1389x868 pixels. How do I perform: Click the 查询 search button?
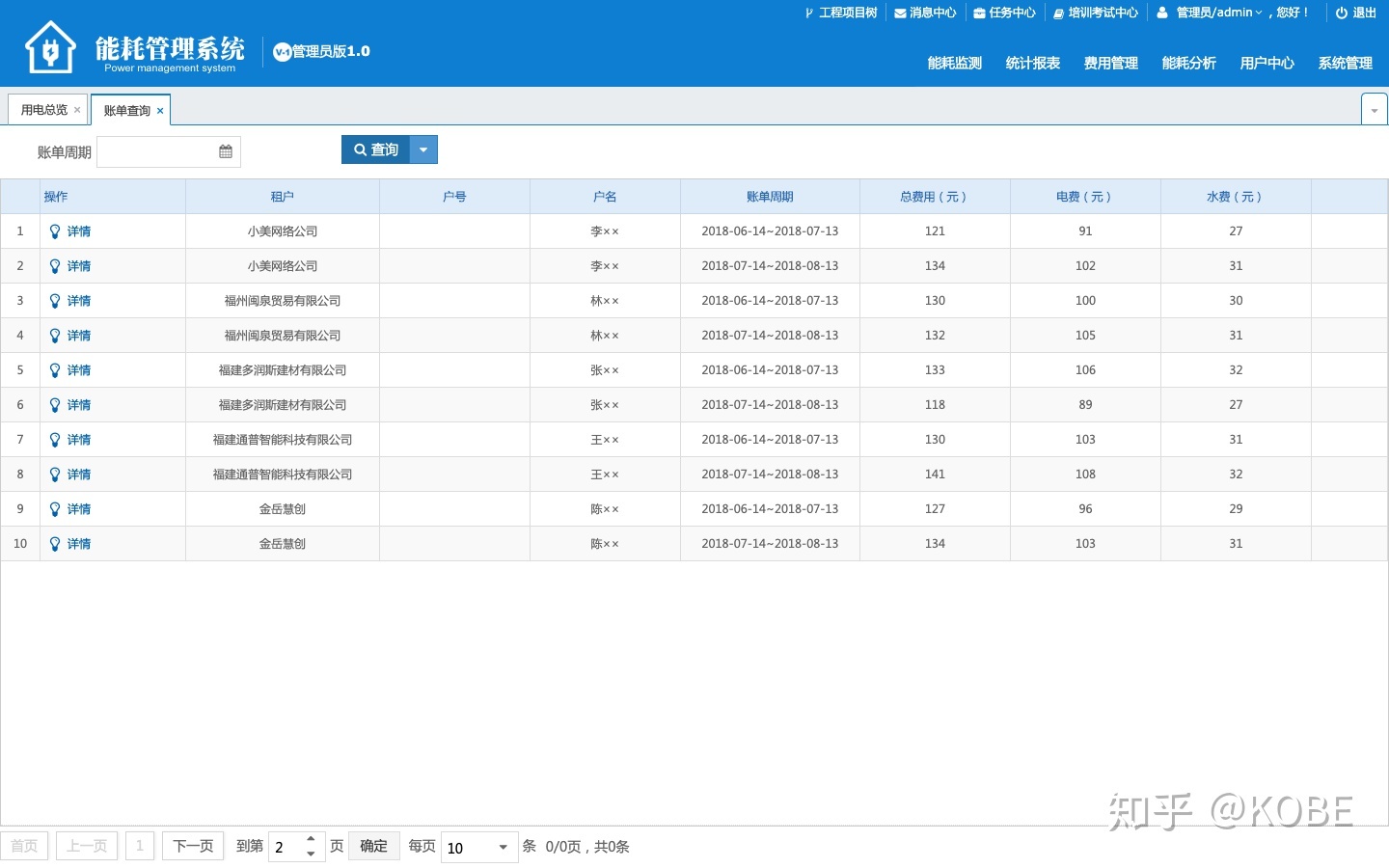[376, 149]
